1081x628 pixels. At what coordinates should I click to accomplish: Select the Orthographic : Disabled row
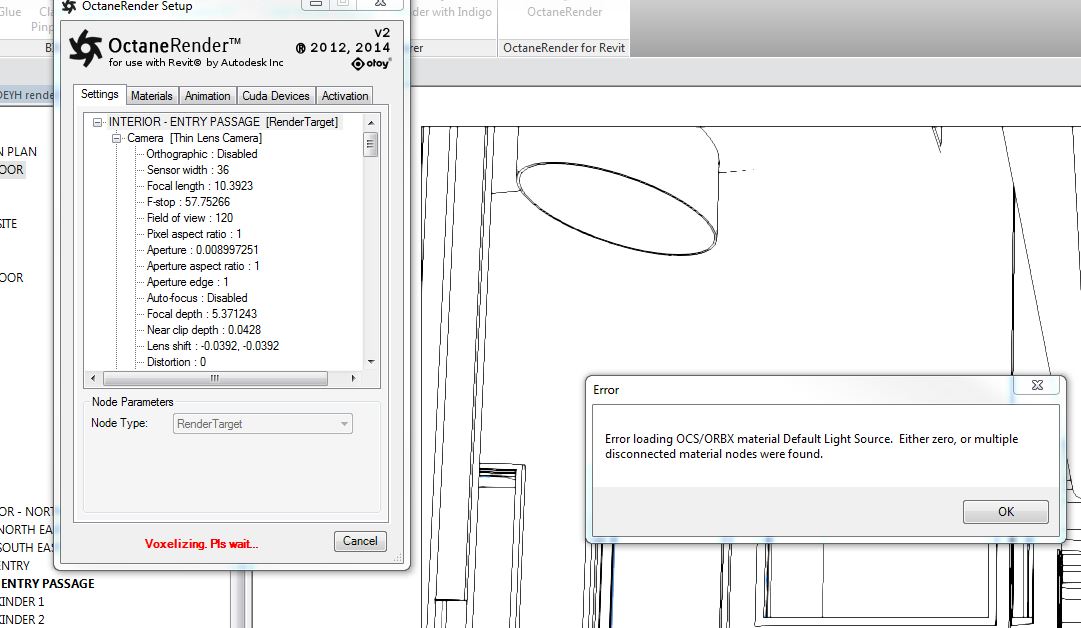click(202, 154)
